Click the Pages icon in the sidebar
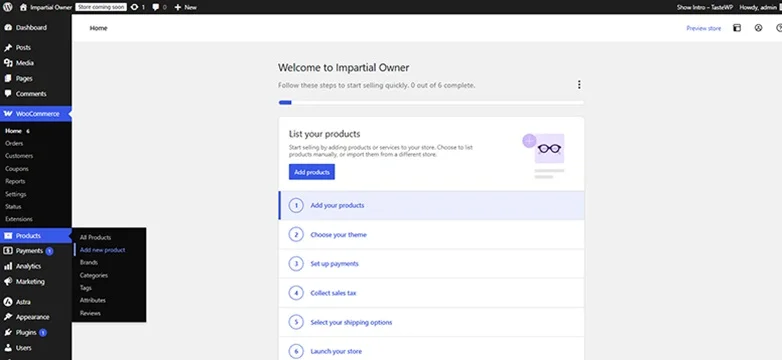Image resolution: width=782 pixels, height=360 pixels. tap(7, 78)
